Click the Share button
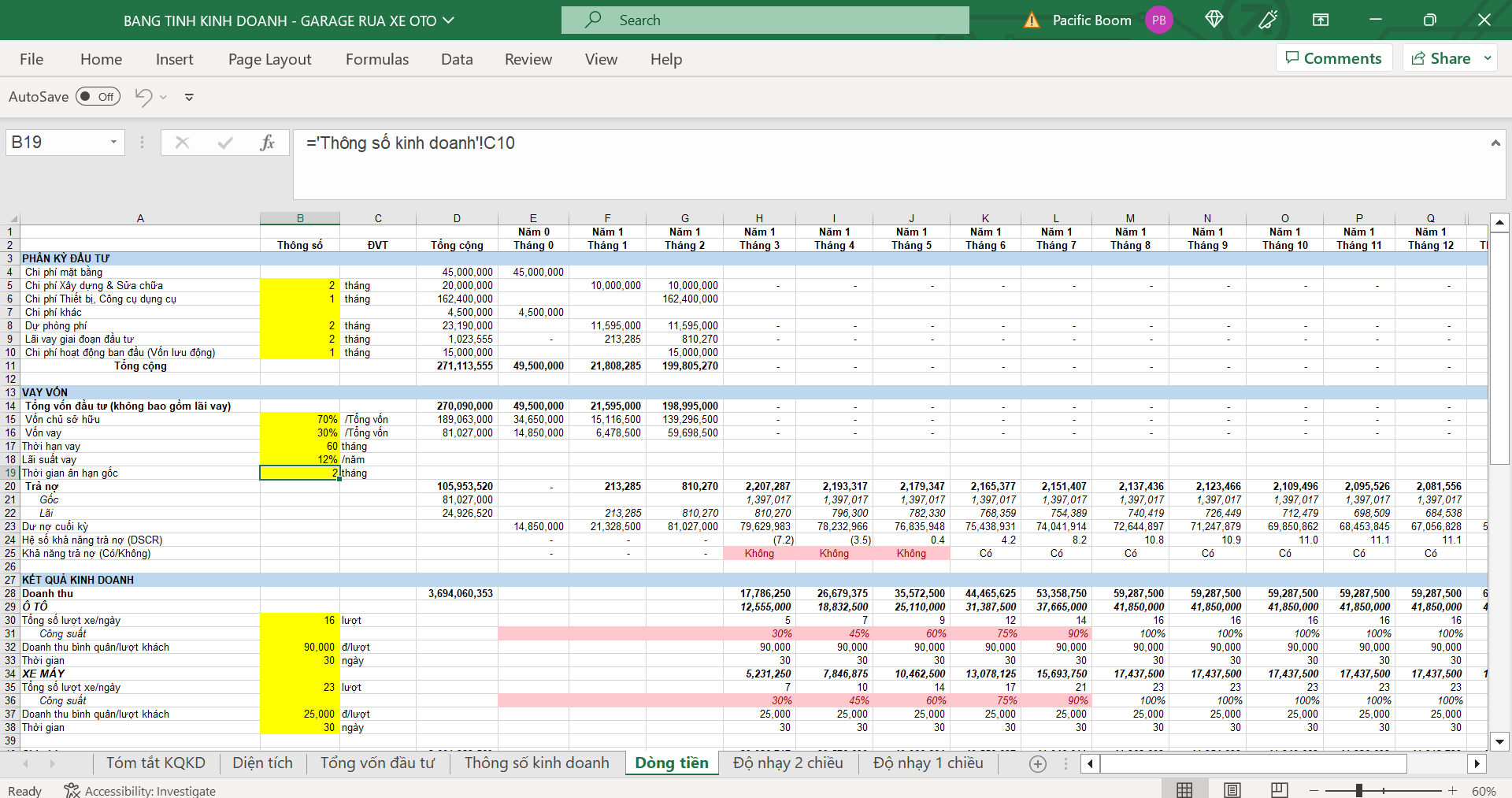Viewport: 1512px width, 798px height. click(1440, 58)
